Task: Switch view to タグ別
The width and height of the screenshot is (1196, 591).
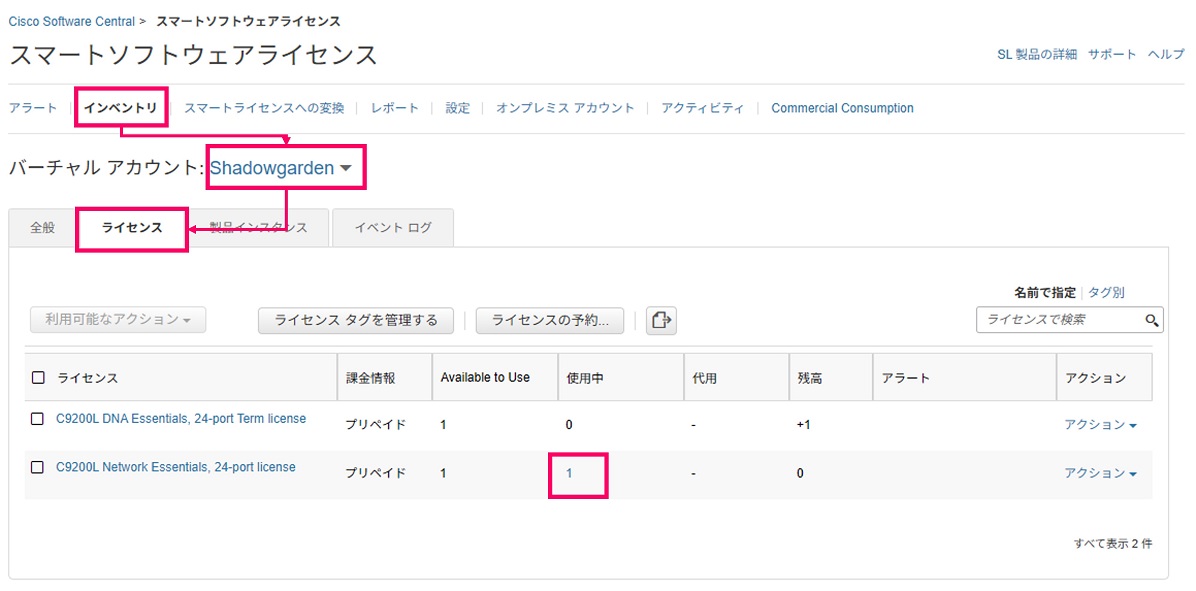Action: coord(1106,292)
